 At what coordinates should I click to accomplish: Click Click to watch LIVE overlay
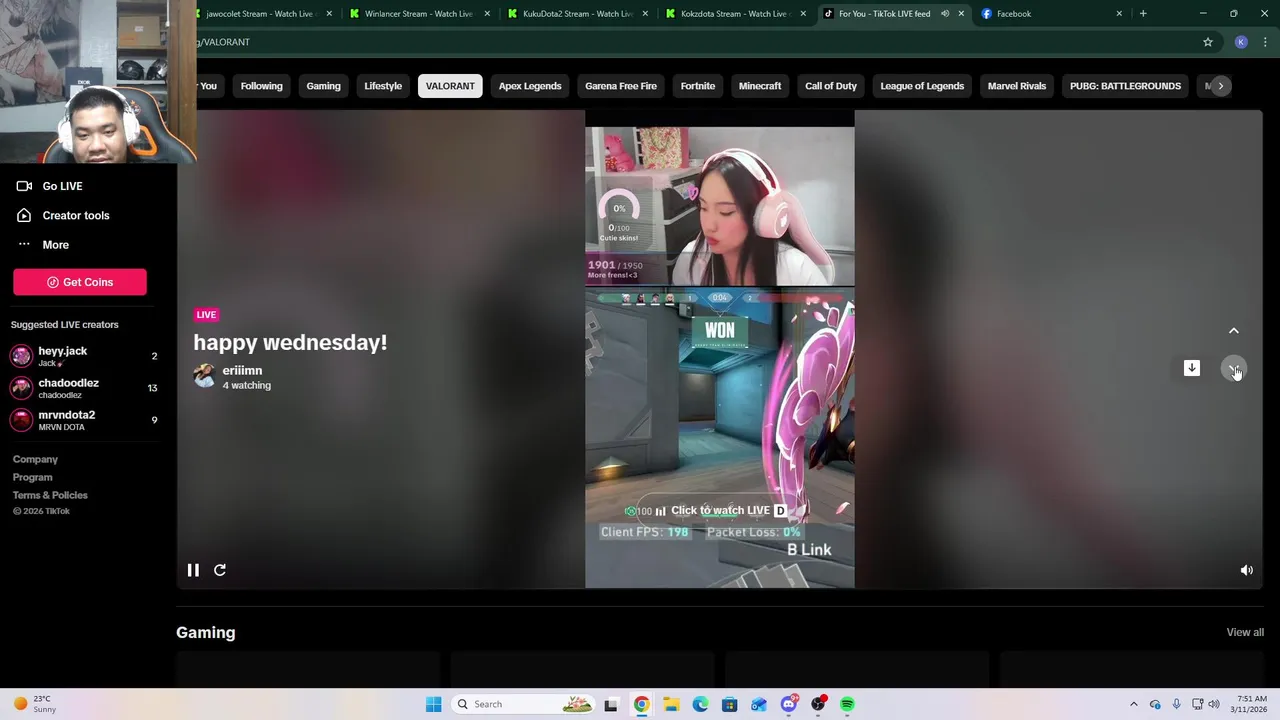click(x=720, y=510)
